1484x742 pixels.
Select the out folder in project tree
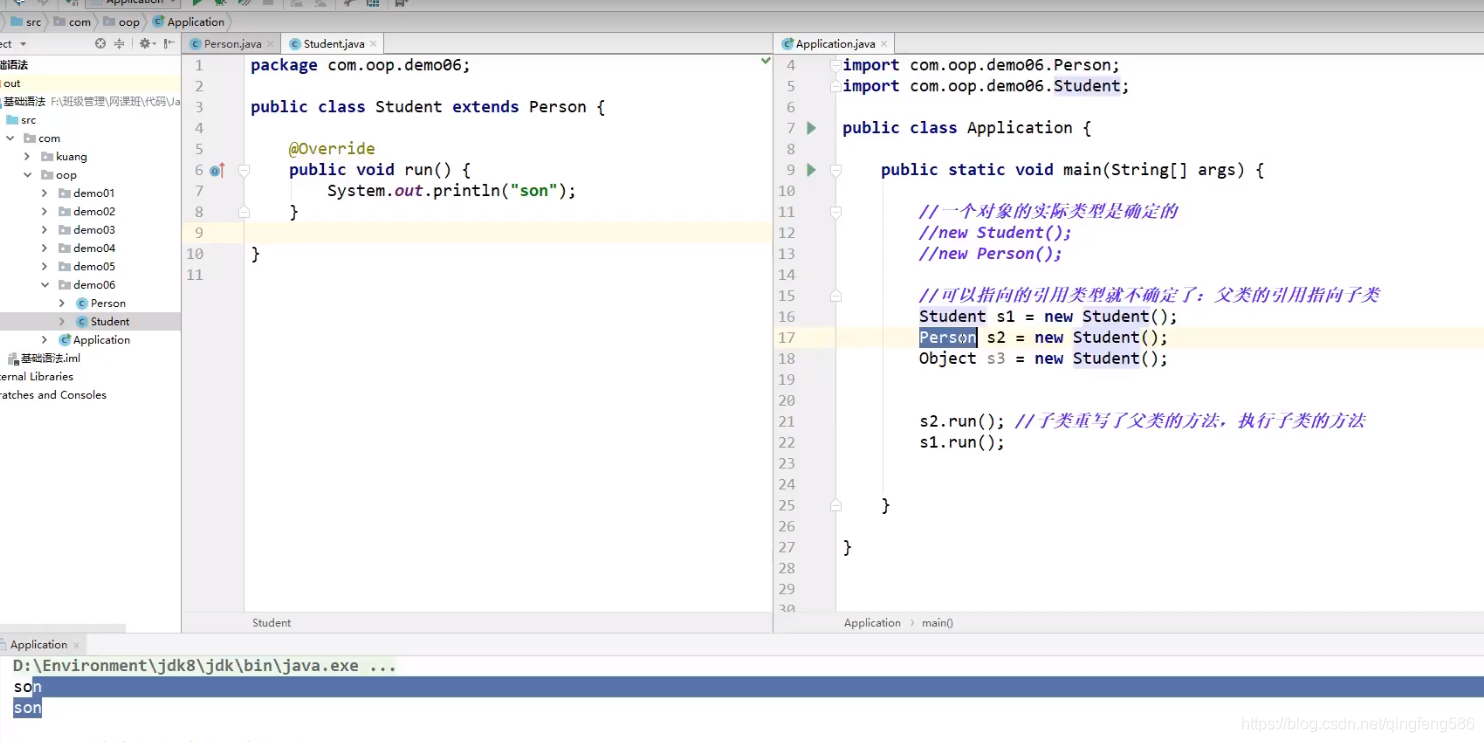(x=11, y=83)
